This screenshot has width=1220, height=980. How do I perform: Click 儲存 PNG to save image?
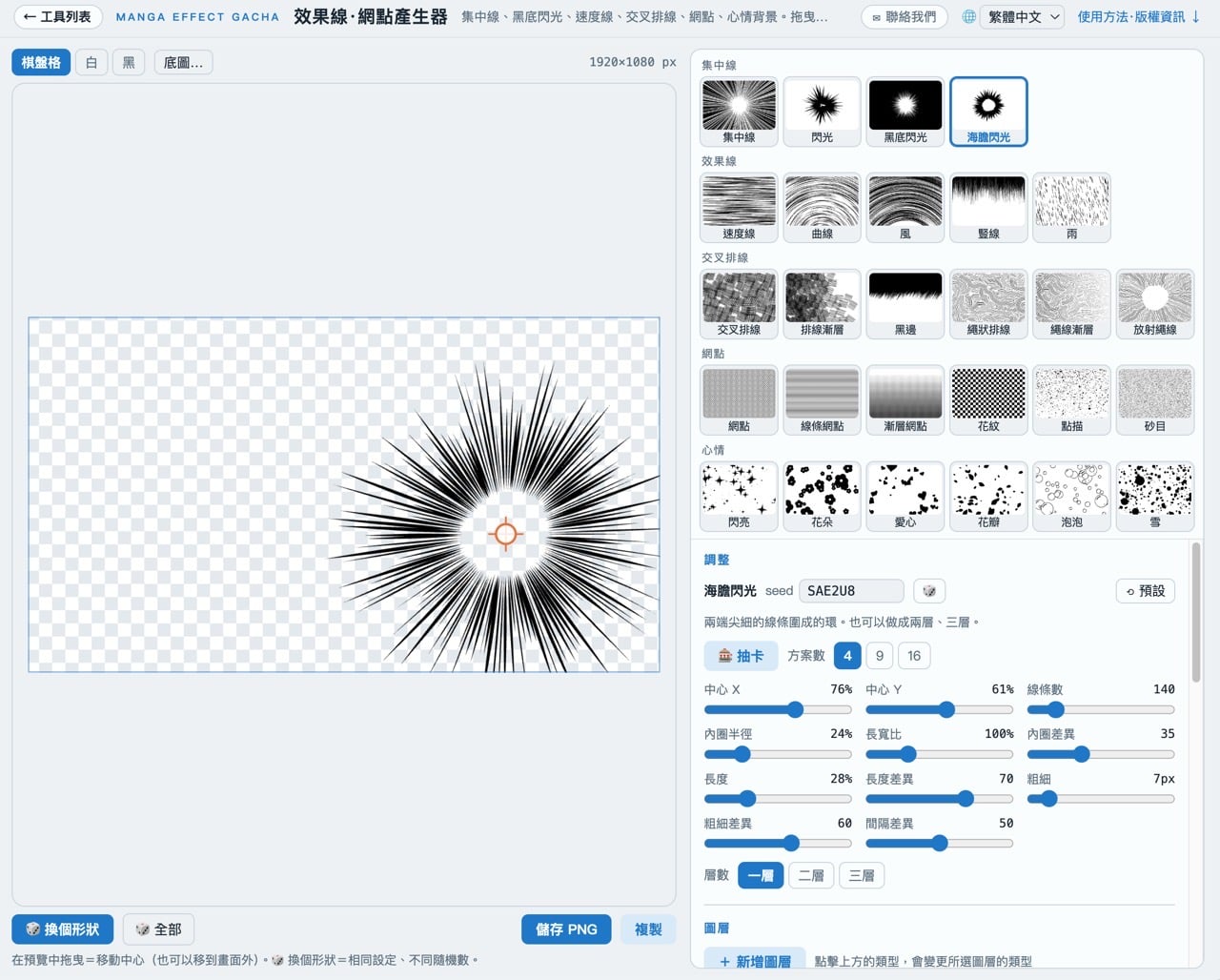[x=566, y=929]
